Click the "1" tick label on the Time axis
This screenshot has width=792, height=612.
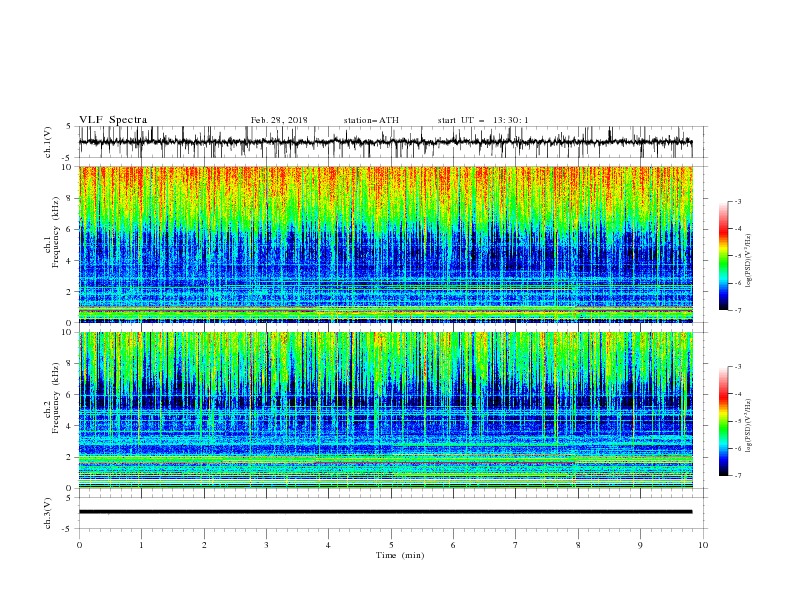point(141,545)
